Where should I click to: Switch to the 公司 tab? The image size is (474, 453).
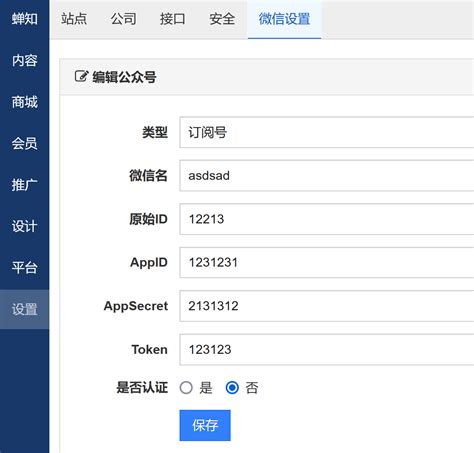123,19
